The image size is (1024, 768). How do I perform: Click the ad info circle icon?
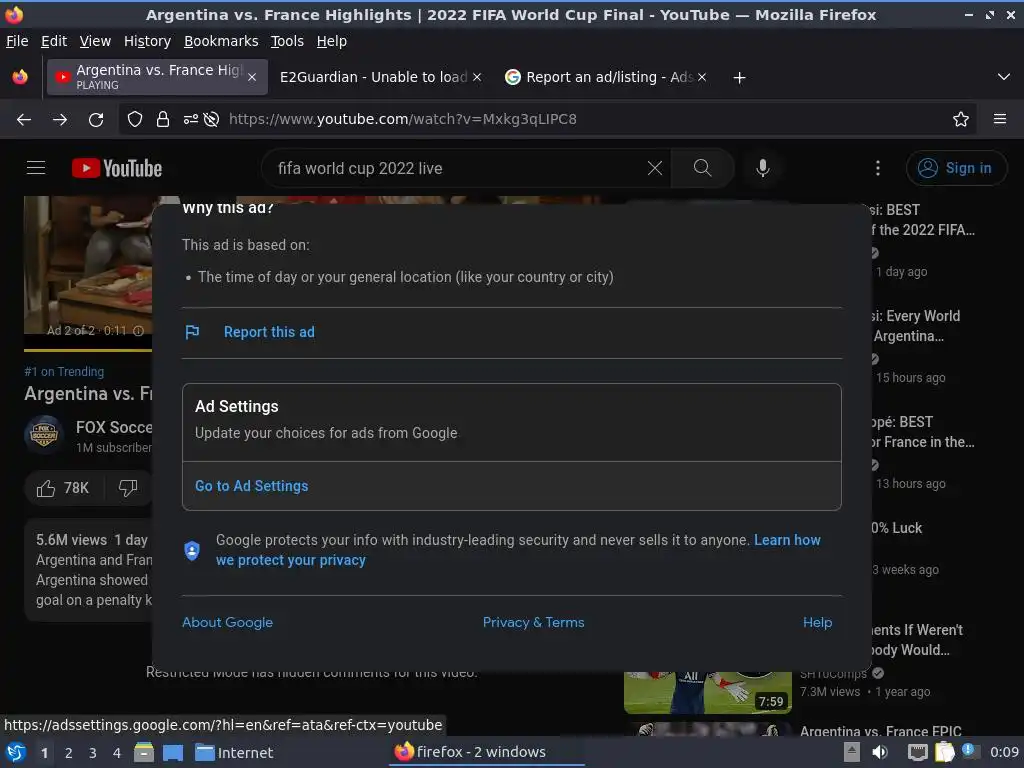tap(138, 331)
